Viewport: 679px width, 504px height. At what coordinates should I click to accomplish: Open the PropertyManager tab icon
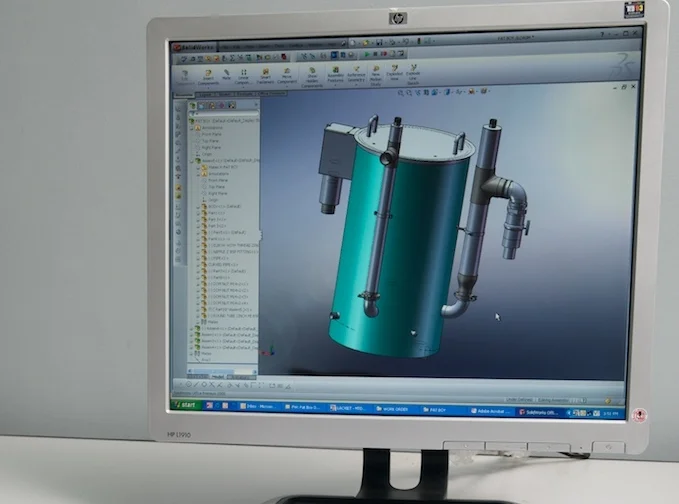(x=202, y=105)
